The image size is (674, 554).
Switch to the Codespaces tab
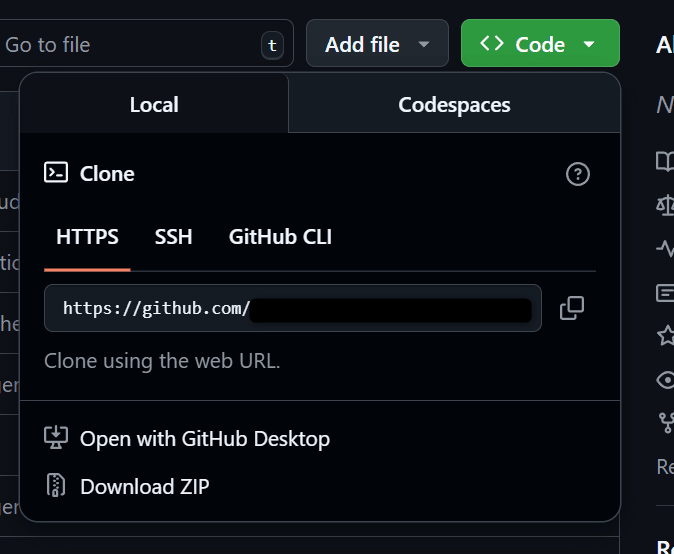click(x=454, y=105)
